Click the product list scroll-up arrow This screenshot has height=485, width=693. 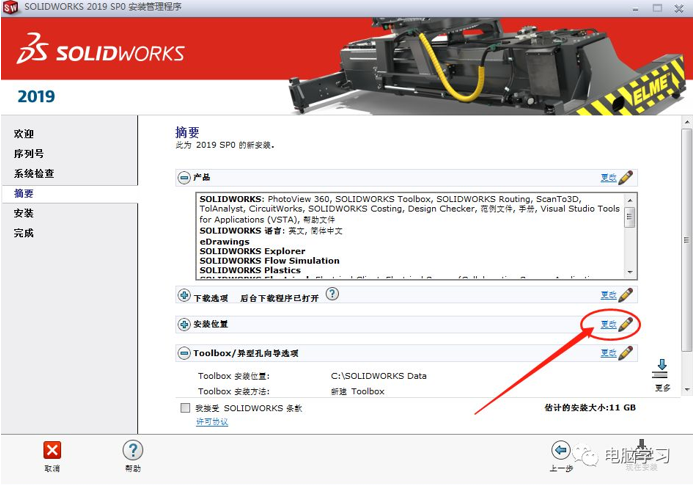click(630, 200)
